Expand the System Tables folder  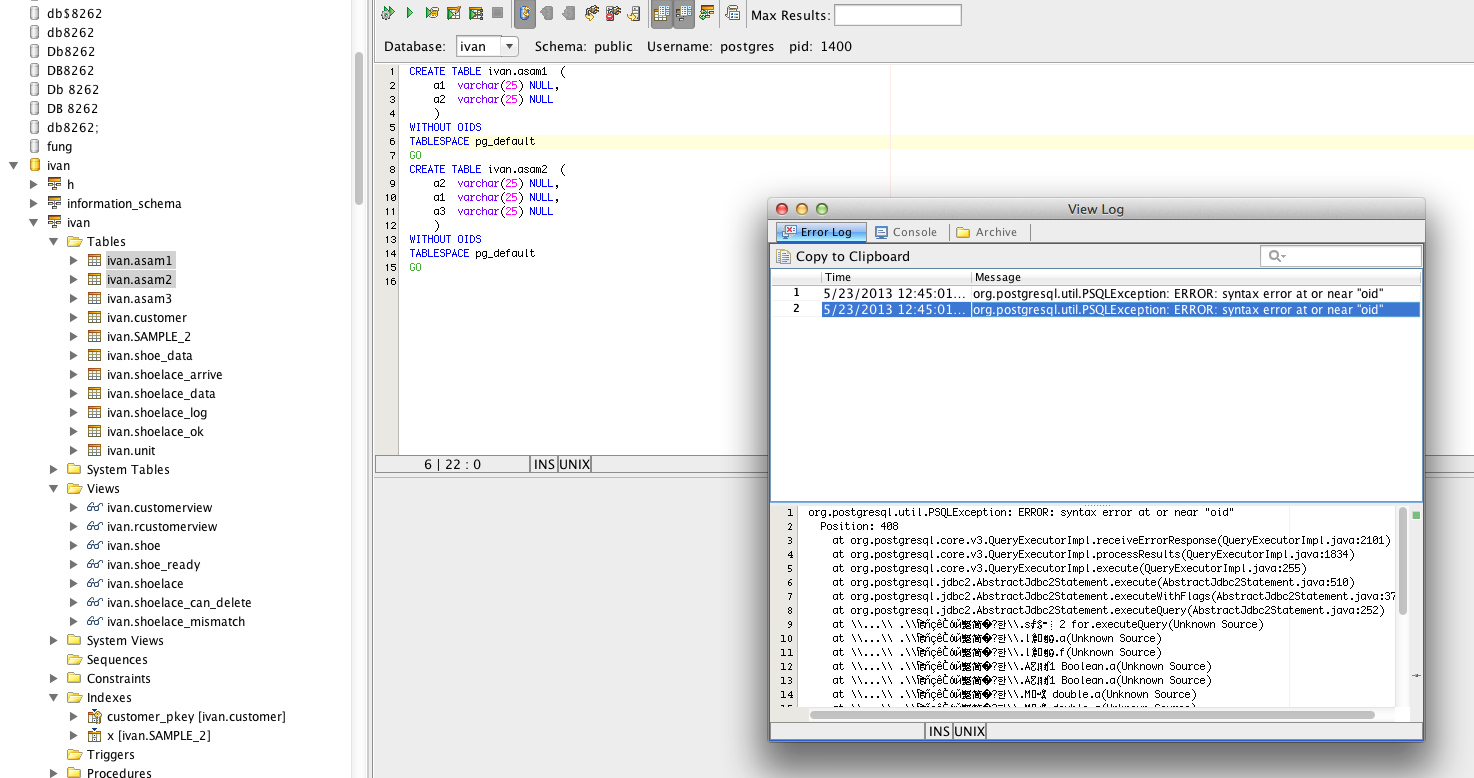(x=54, y=470)
